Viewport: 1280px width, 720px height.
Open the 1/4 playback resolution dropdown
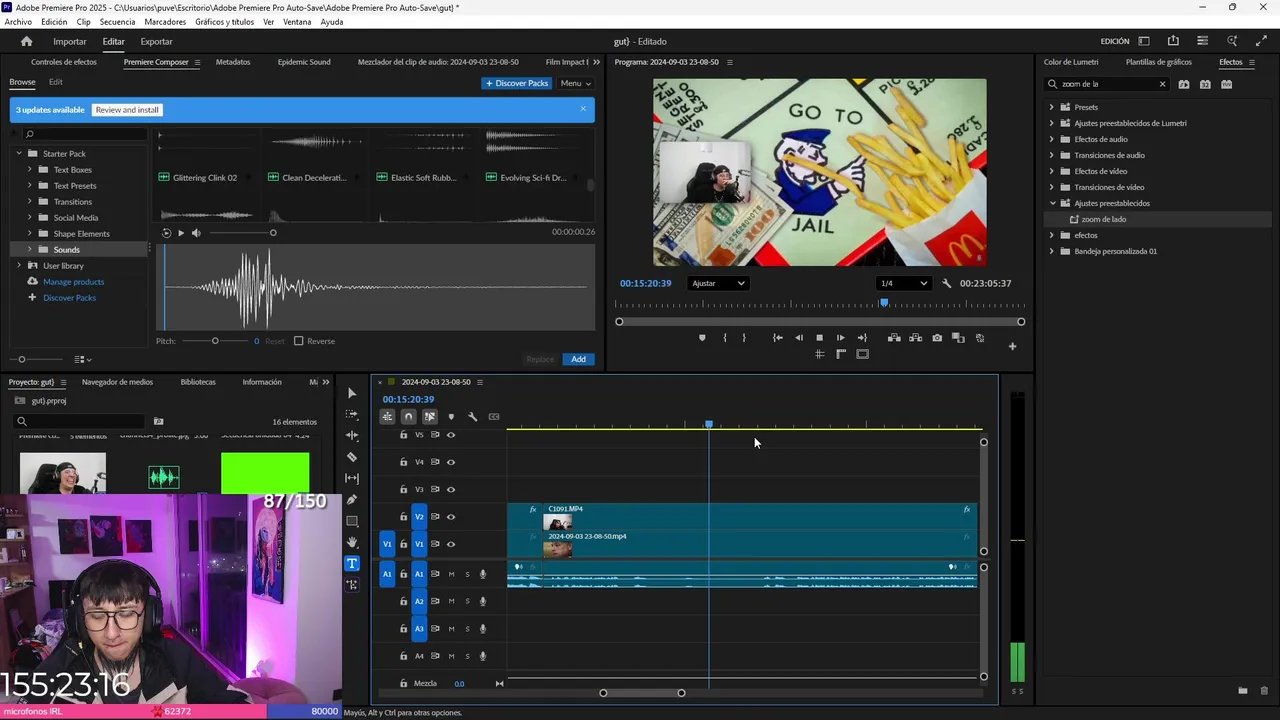903,283
